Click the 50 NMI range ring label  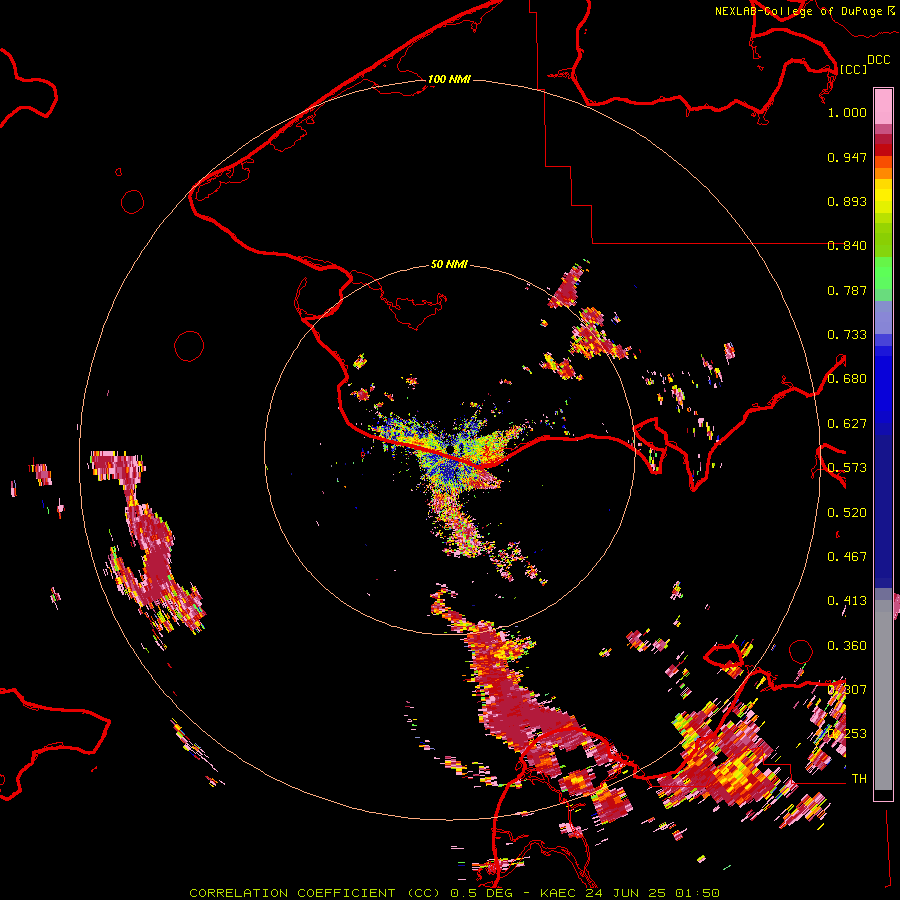[449, 264]
